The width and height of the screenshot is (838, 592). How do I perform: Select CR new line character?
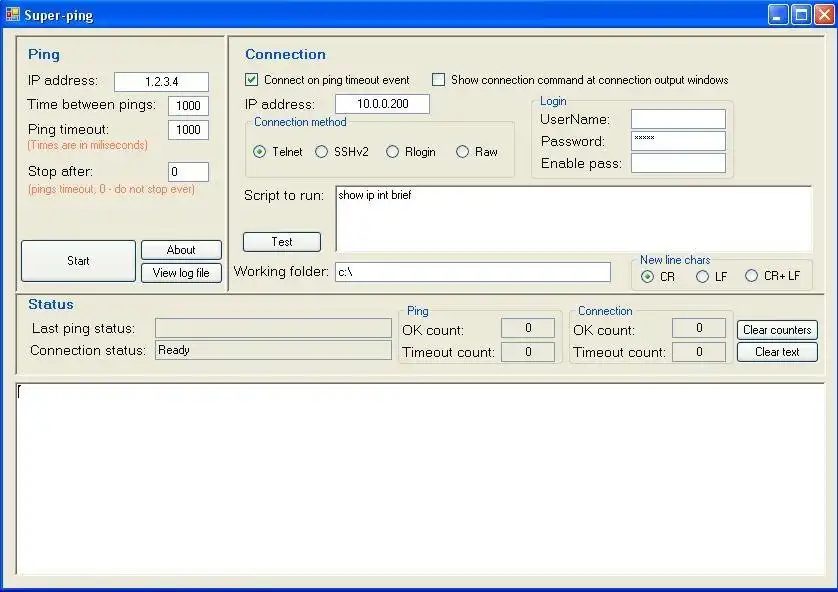click(647, 276)
